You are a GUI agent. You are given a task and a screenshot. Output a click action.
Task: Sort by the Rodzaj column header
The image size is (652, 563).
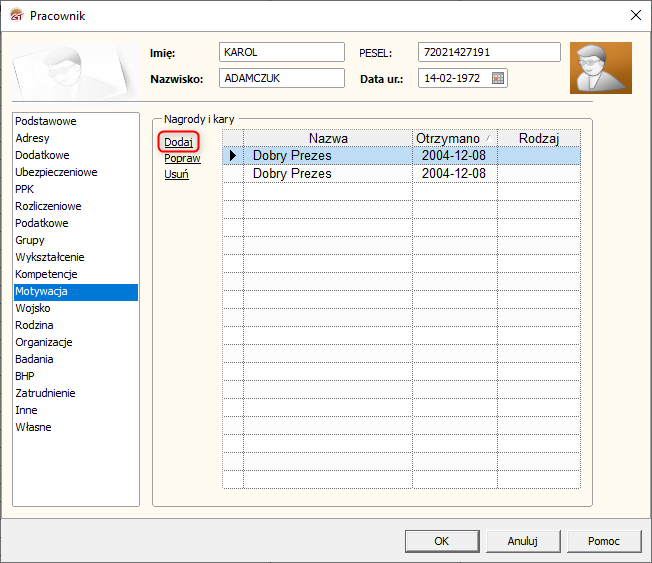click(x=539, y=138)
